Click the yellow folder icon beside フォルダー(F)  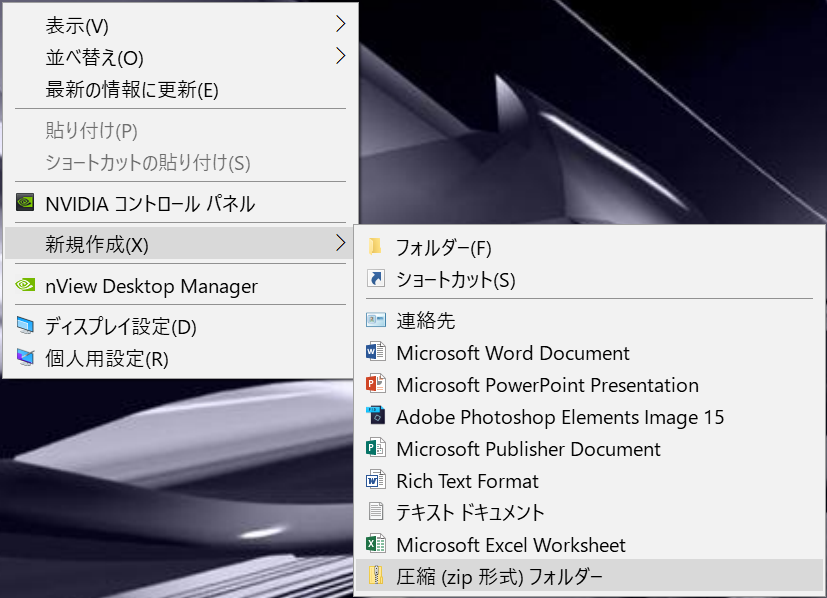click(x=376, y=246)
